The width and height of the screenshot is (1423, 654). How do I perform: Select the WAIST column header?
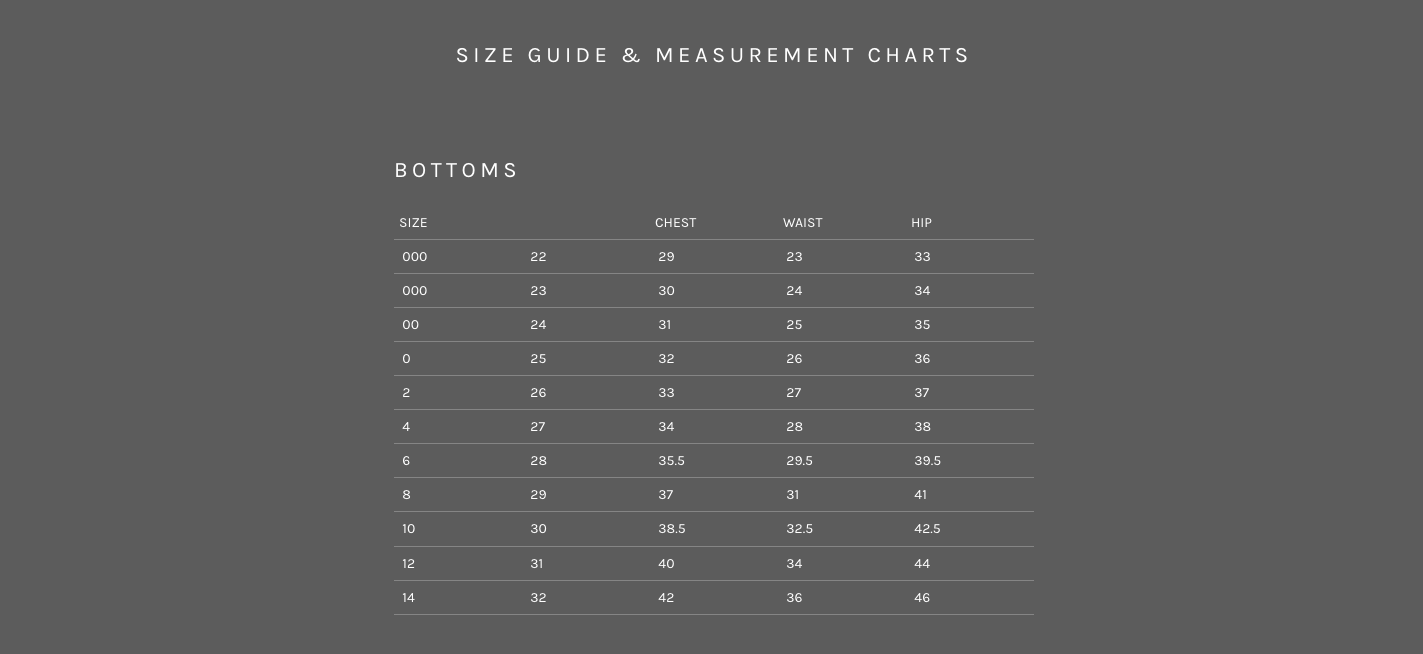tap(802, 223)
